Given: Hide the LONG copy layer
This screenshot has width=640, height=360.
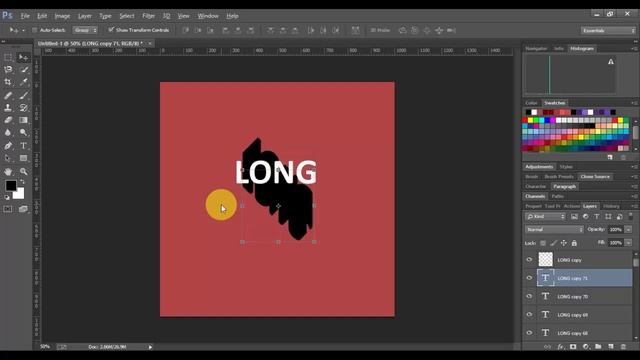Looking at the screenshot, I should [x=529, y=260].
